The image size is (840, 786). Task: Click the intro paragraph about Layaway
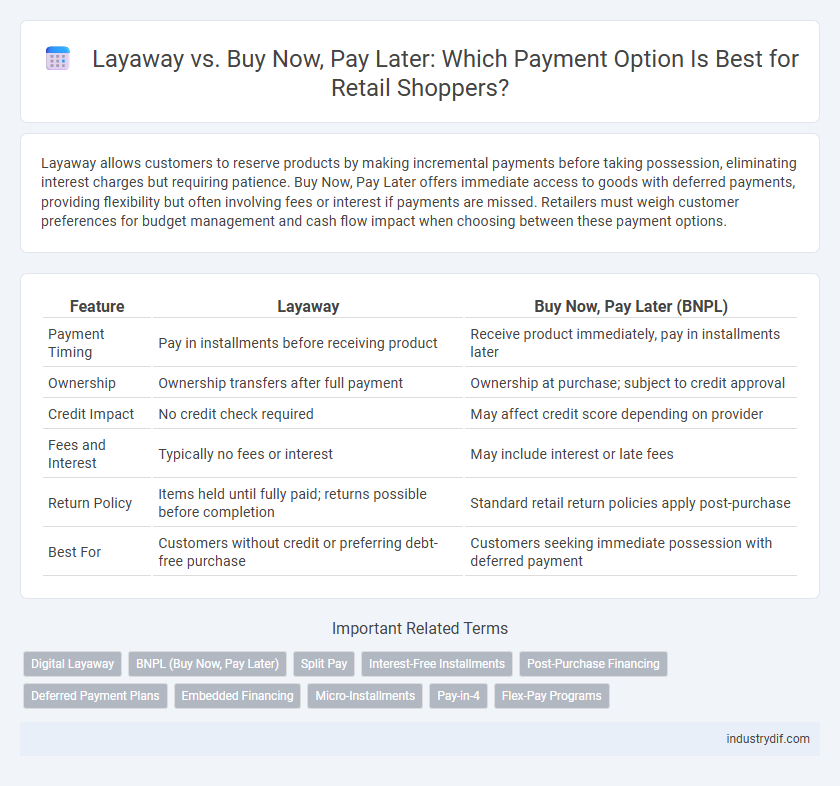[417, 192]
